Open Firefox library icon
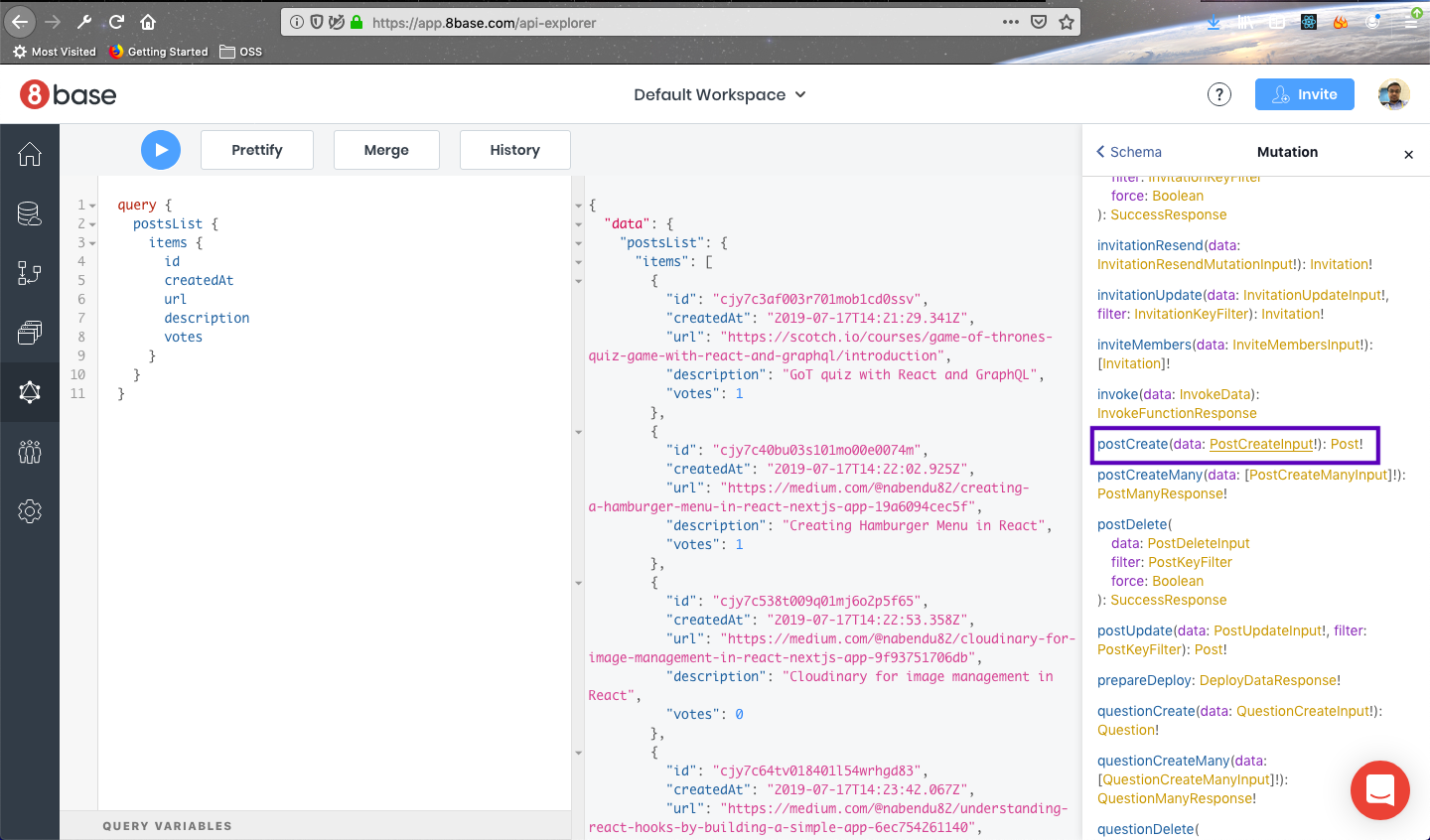The width and height of the screenshot is (1430, 840). [1245, 22]
